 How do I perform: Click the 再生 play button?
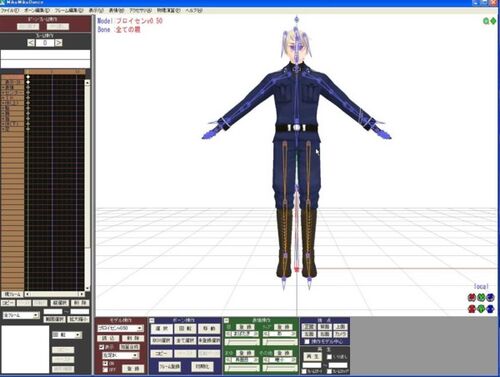coord(312,357)
